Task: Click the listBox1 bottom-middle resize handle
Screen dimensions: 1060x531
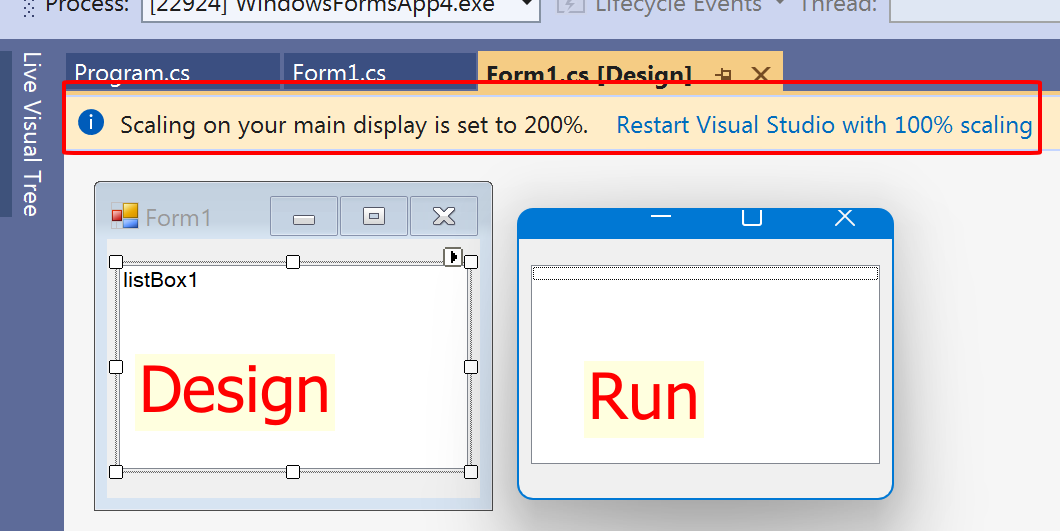Action: (x=293, y=471)
